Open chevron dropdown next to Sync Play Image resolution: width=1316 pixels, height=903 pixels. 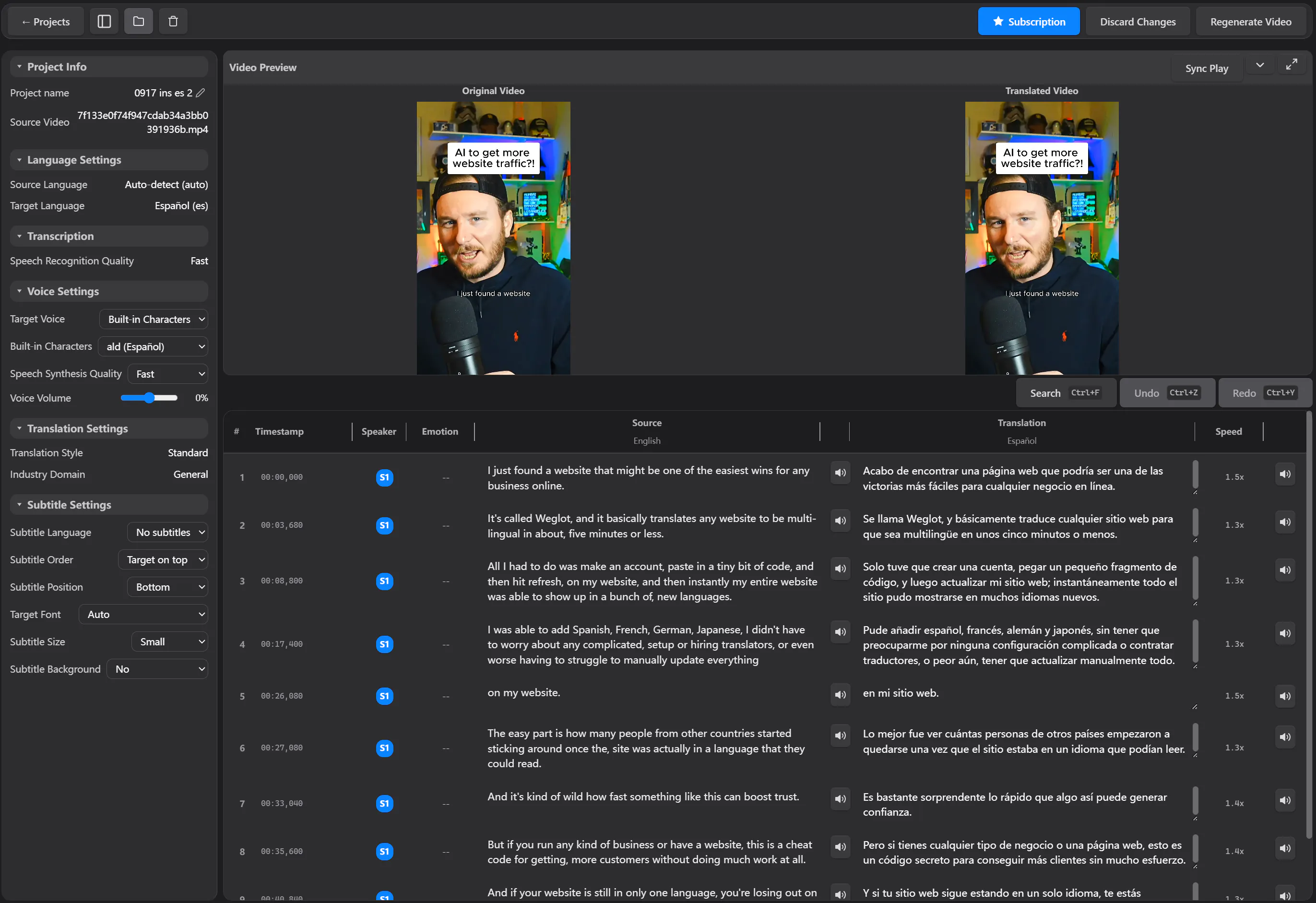pos(1260,65)
